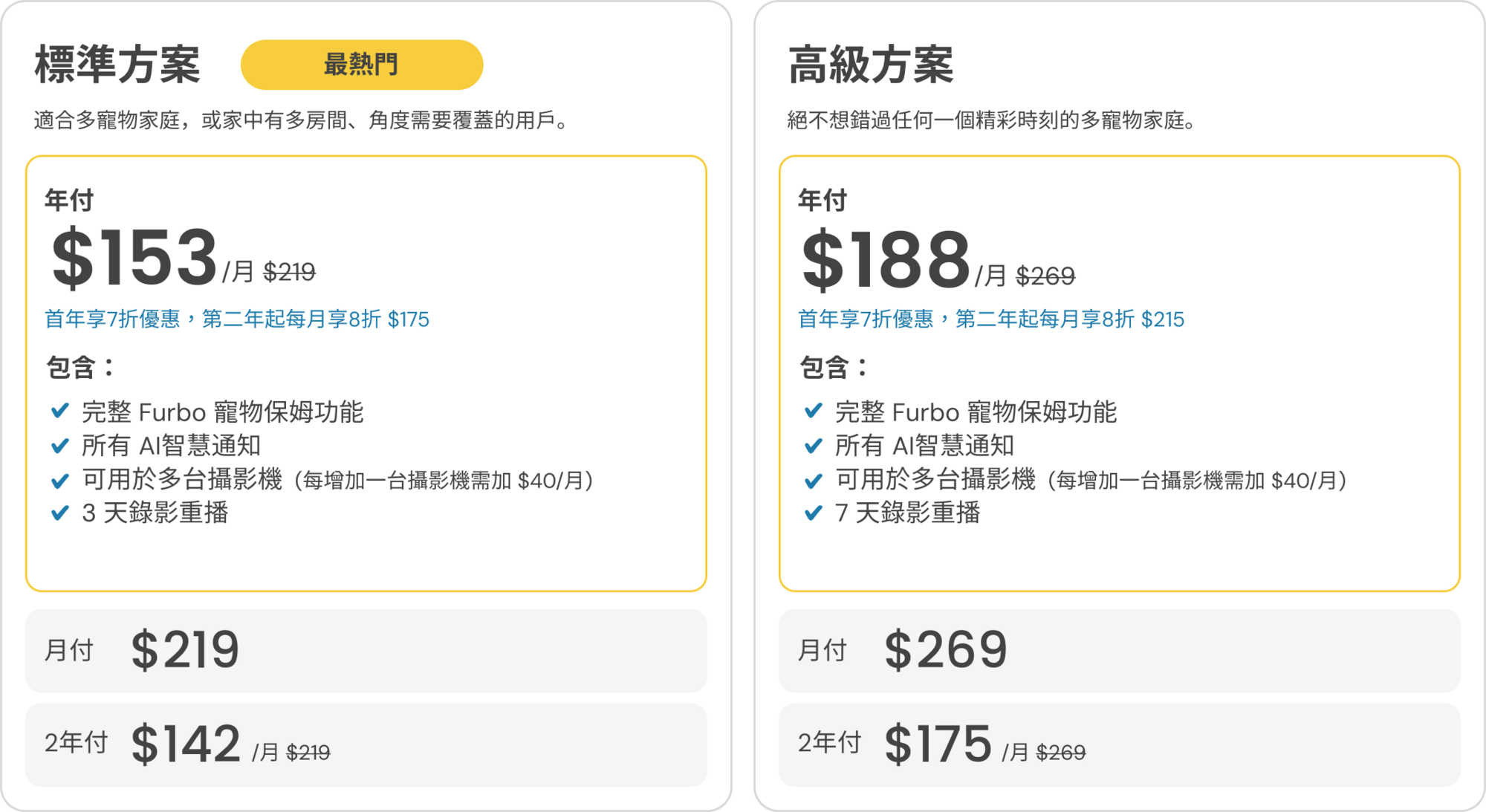The width and height of the screenshot is (1486, 812).
Task: Click checkmark beside 7 天錄影重播
Action: 814,513
